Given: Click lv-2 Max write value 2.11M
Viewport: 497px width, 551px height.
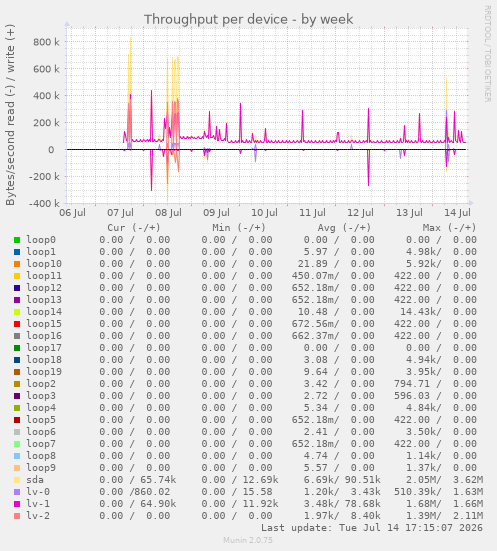Looking at the screenshot, I should click(468, 516).
